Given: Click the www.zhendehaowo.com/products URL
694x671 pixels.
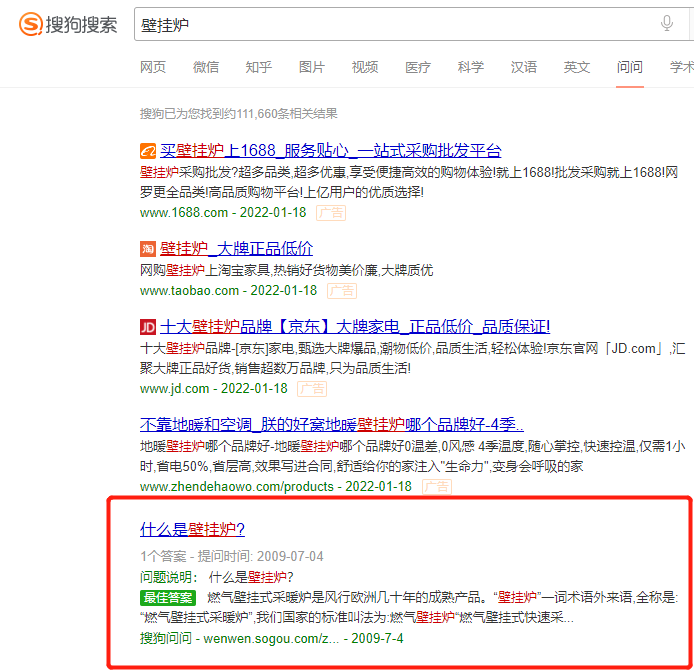Looking at the screenshot, I should pos(237,486).
